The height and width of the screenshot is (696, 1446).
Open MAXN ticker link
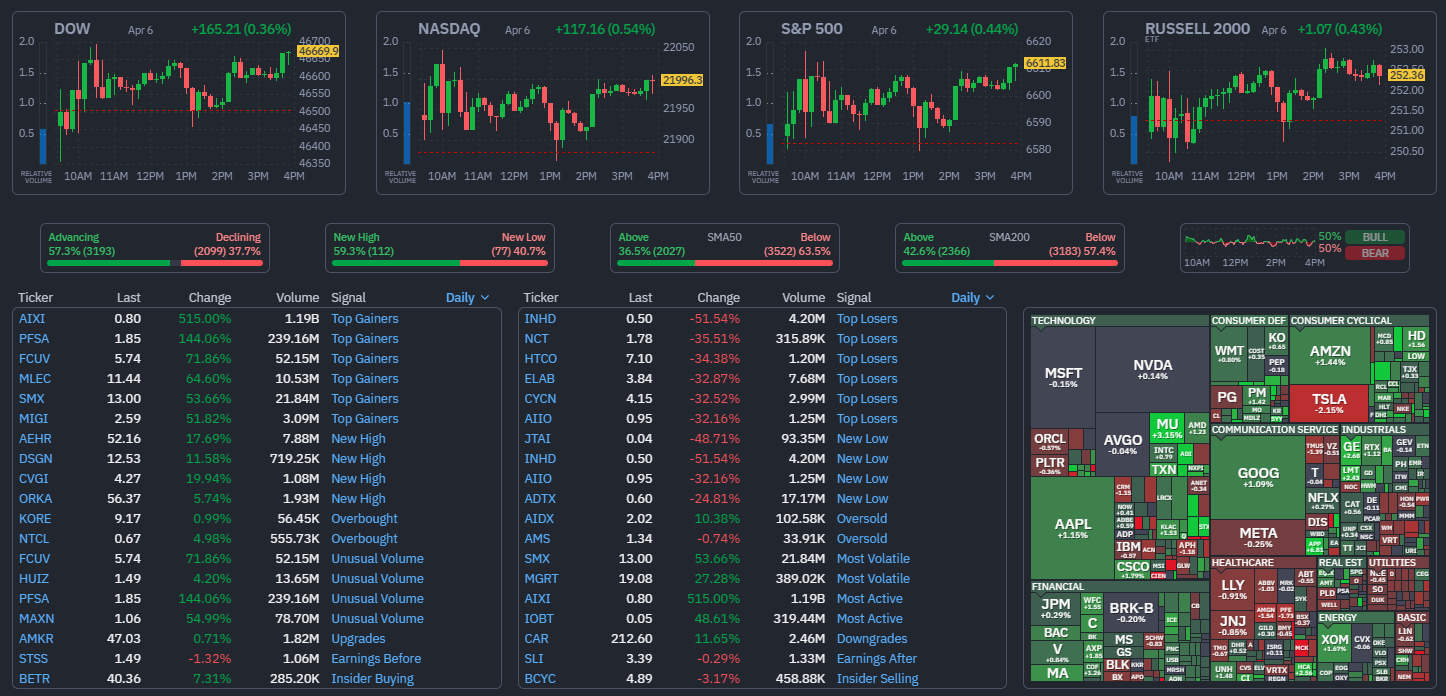(36, 618)
